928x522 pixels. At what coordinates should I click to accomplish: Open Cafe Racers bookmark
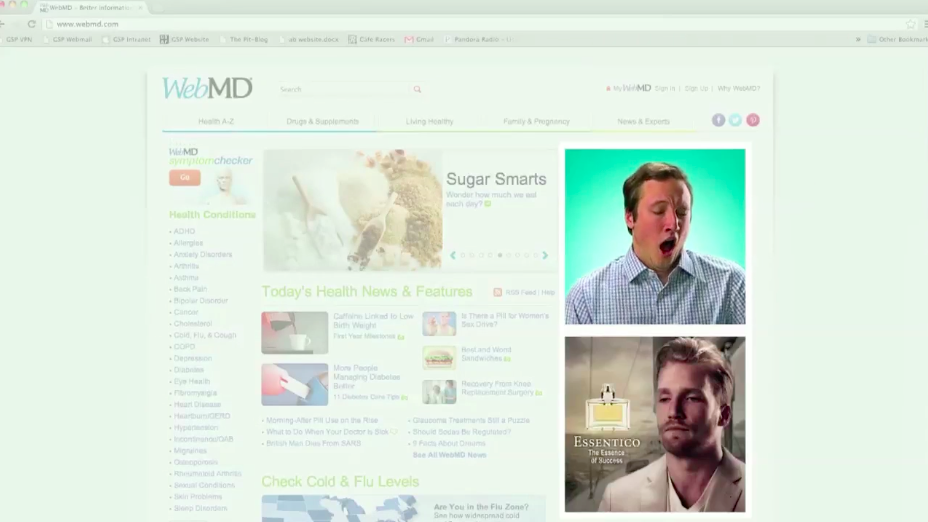pyautogui.click(x=371, y=39)
